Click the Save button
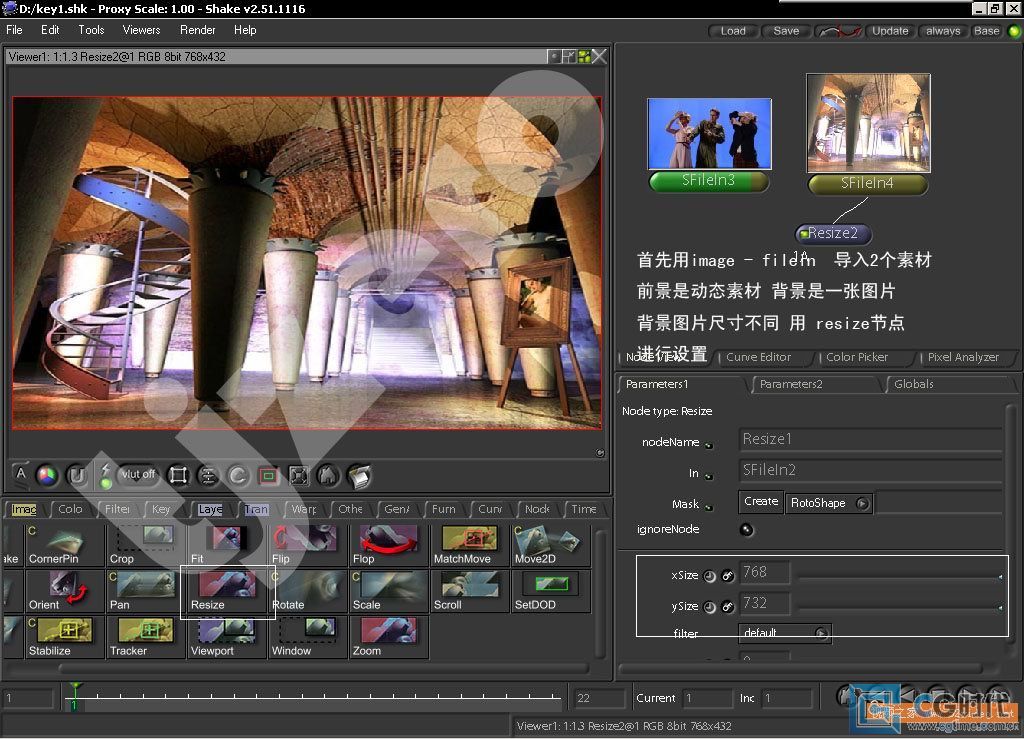The height and width of the screenshot is (739, 1024). point(786,31)
